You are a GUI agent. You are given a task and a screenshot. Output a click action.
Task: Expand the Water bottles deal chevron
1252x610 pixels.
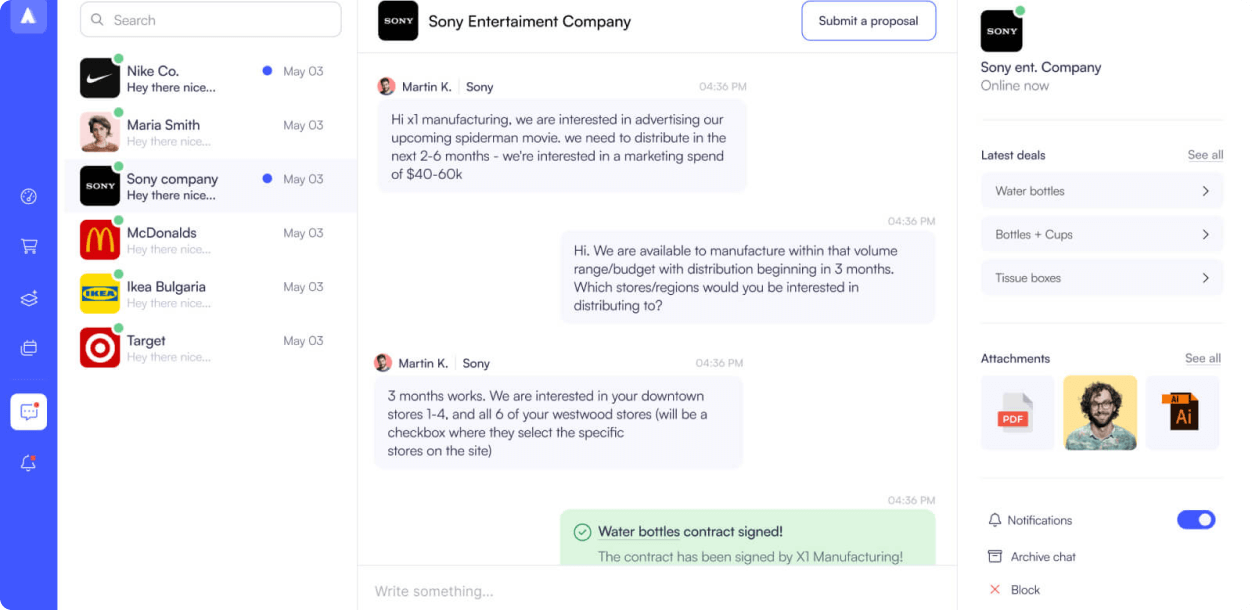pyautogui.click(x=1205, y=191)
